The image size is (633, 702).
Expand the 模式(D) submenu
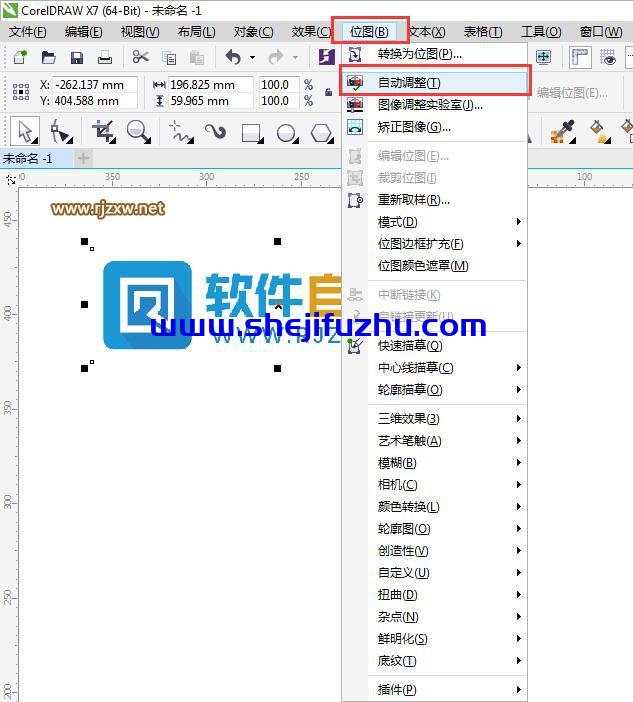(x=518, y=221)
